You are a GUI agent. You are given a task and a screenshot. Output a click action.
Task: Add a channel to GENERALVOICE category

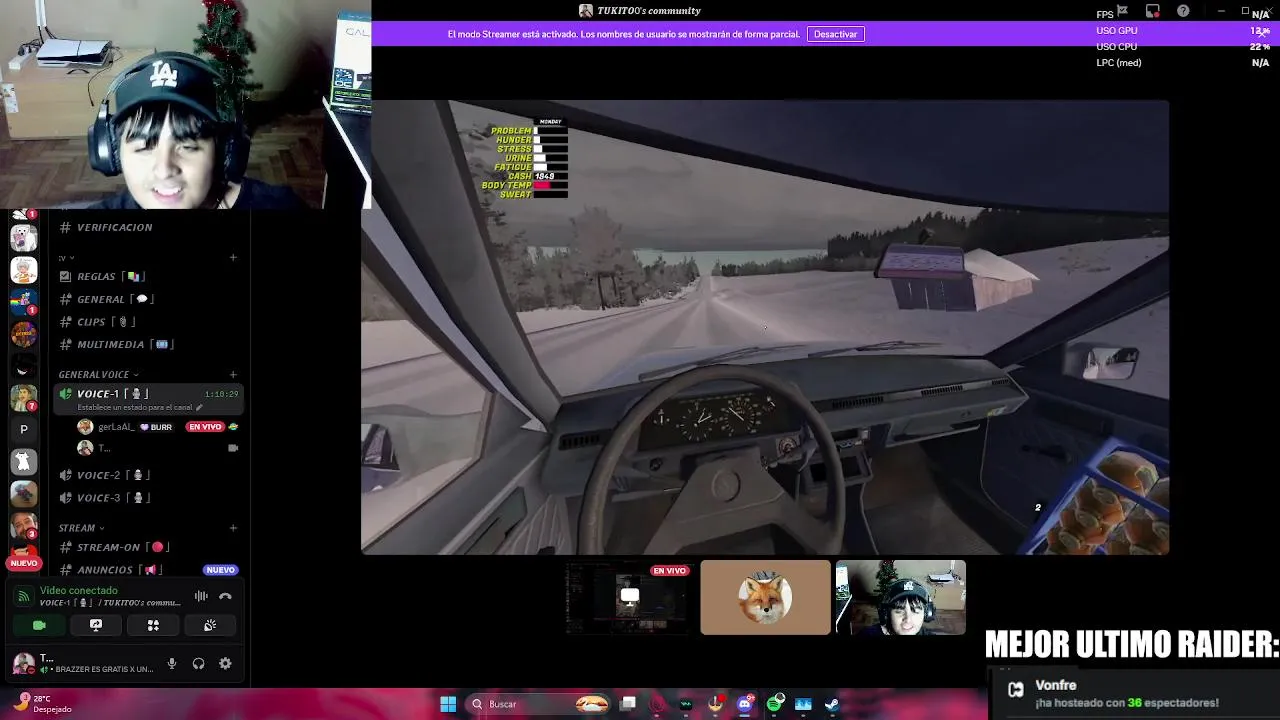[x=233, y=374]
